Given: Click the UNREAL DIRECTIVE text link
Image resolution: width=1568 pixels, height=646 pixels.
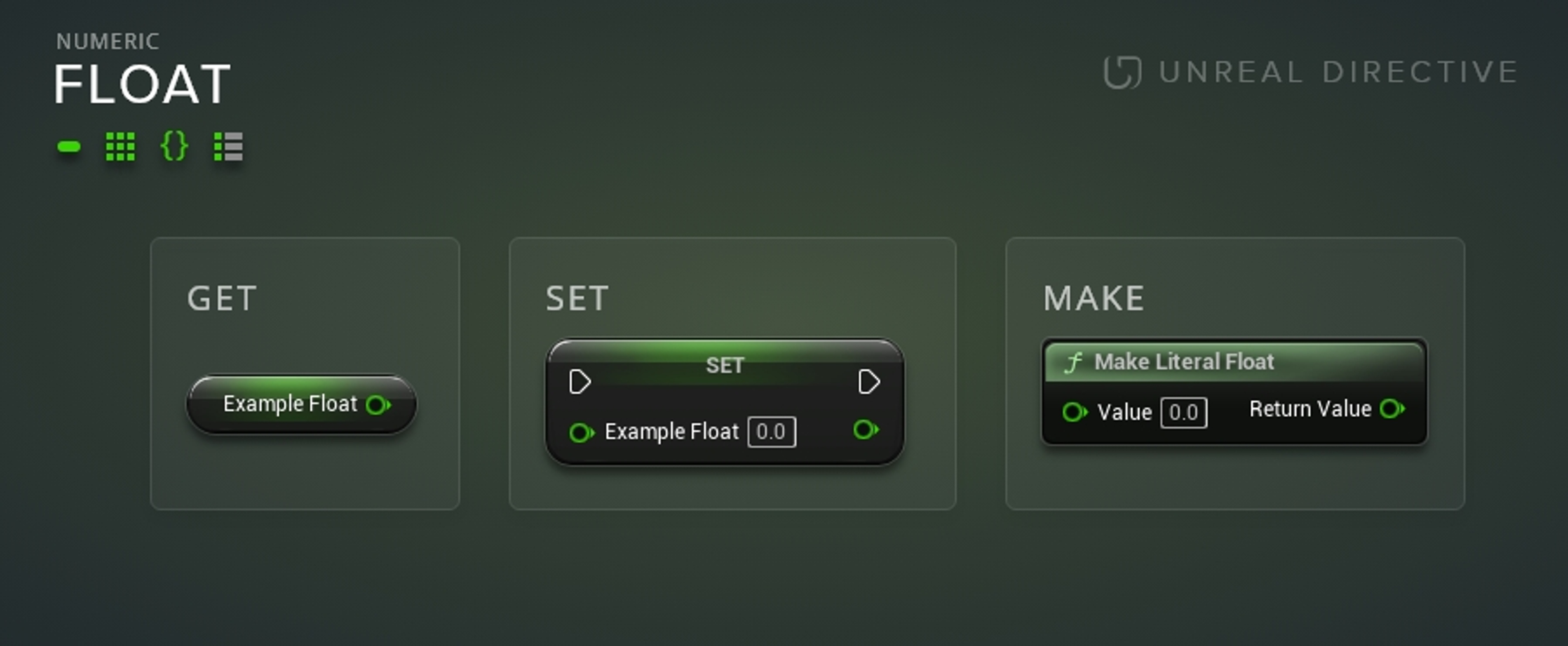Looking at the screenshot, I should click(x=1338, y=72).
